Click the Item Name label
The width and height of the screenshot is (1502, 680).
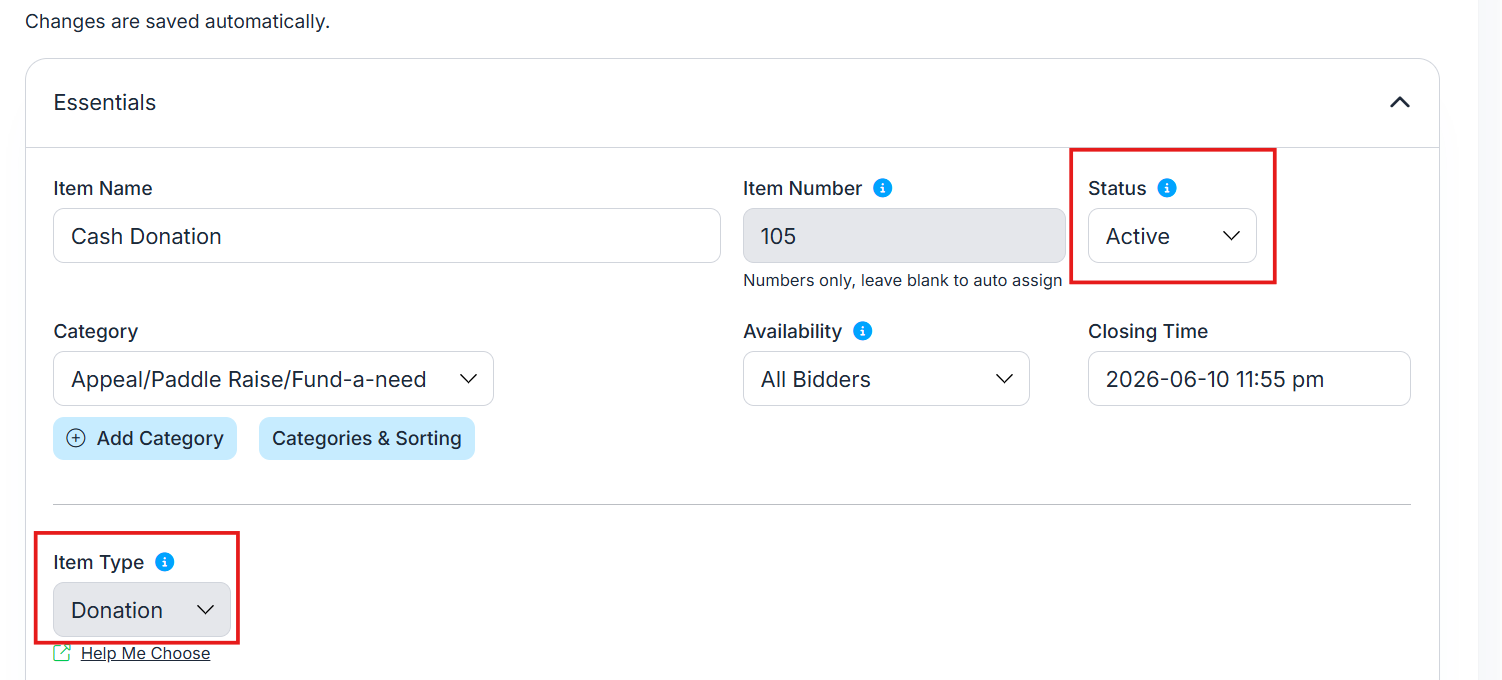[x=103, y=188]
